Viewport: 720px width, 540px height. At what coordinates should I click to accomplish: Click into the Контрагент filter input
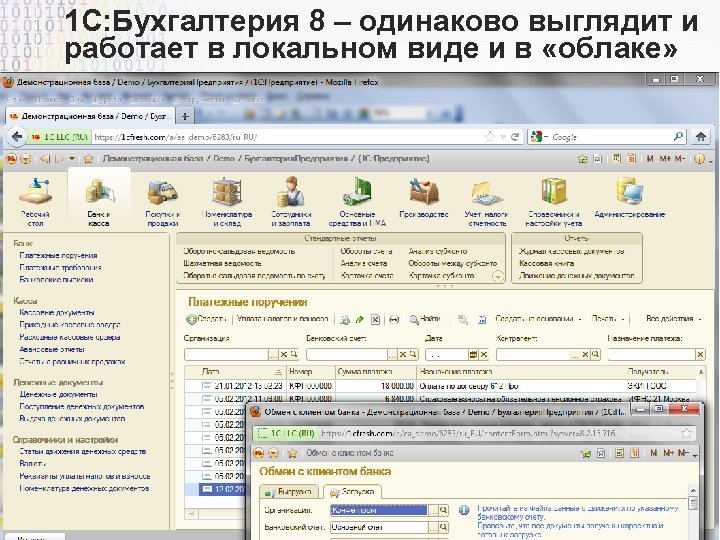click(533, 354)
